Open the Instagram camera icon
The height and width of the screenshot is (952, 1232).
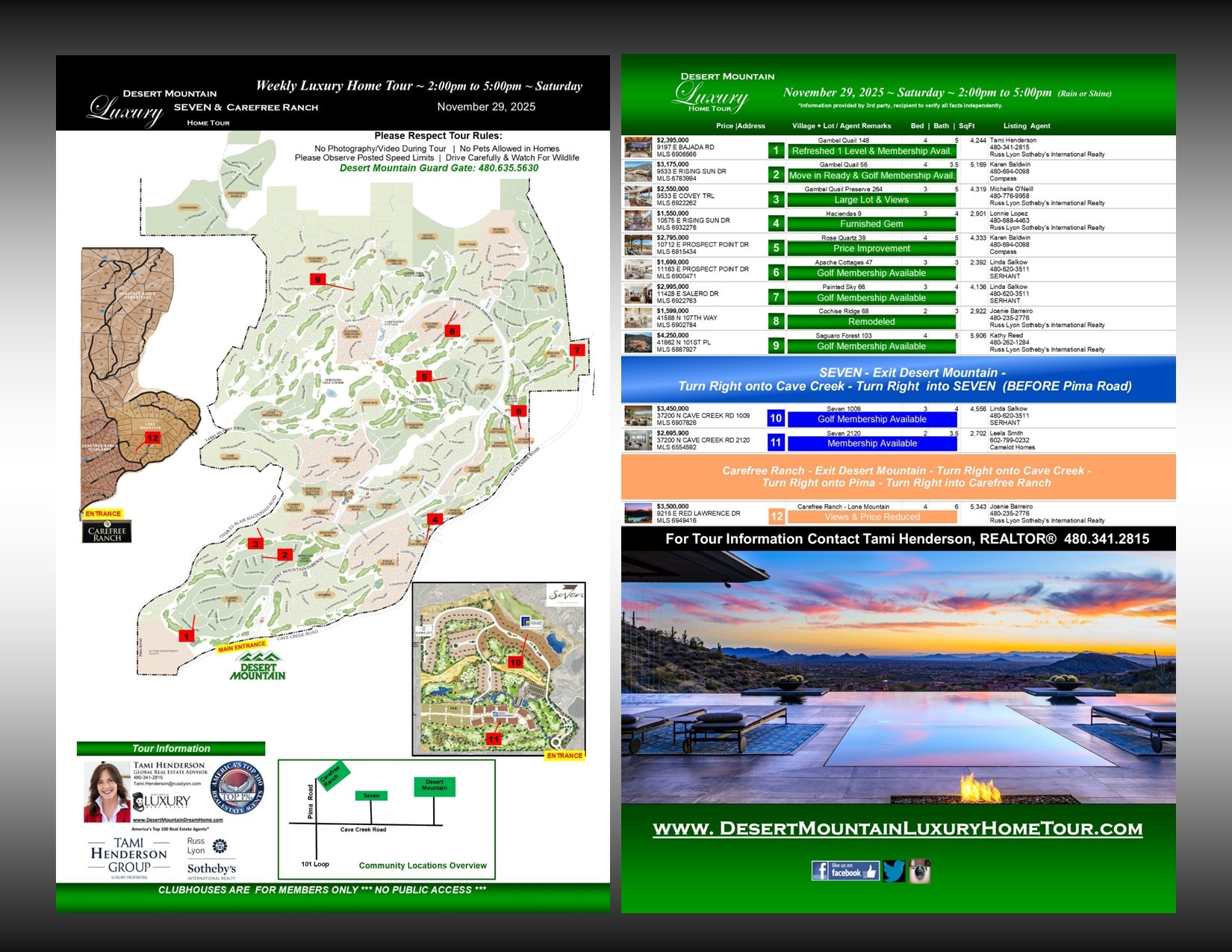pos(919,871)
